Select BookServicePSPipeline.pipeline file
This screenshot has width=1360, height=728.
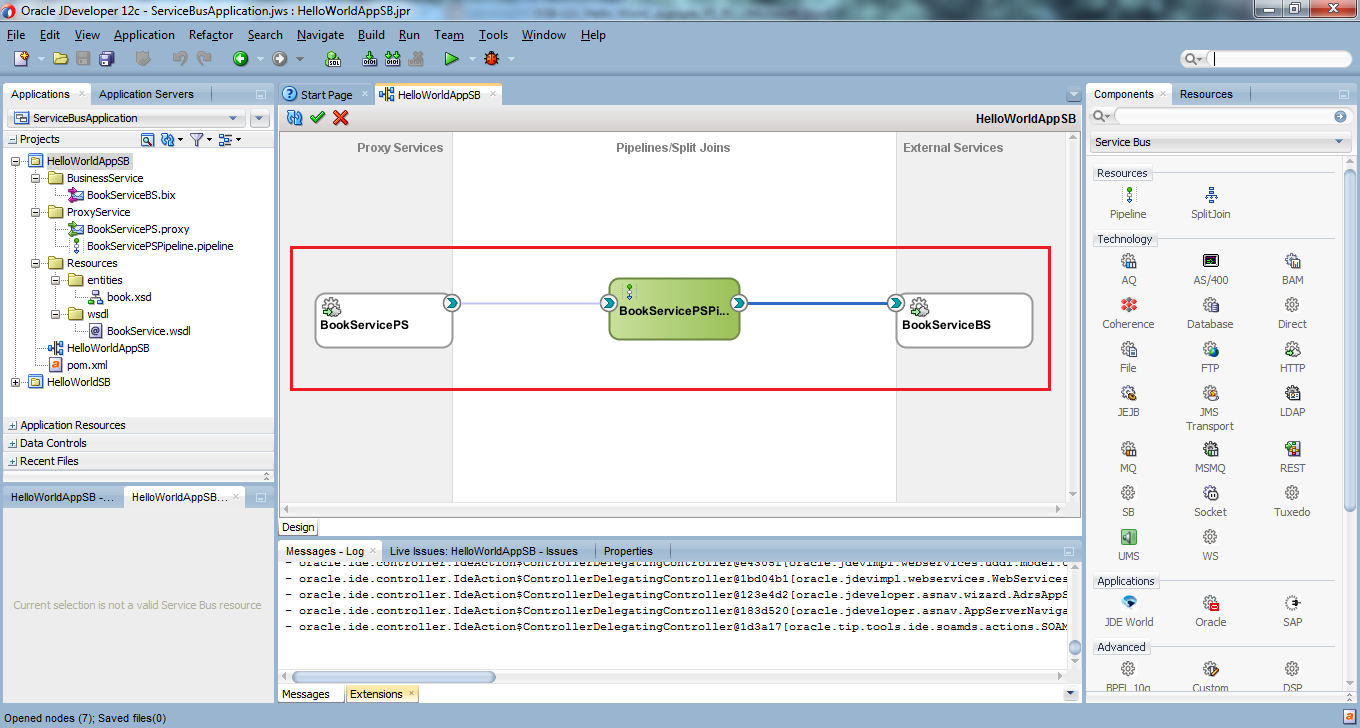[x=160, y=246]
